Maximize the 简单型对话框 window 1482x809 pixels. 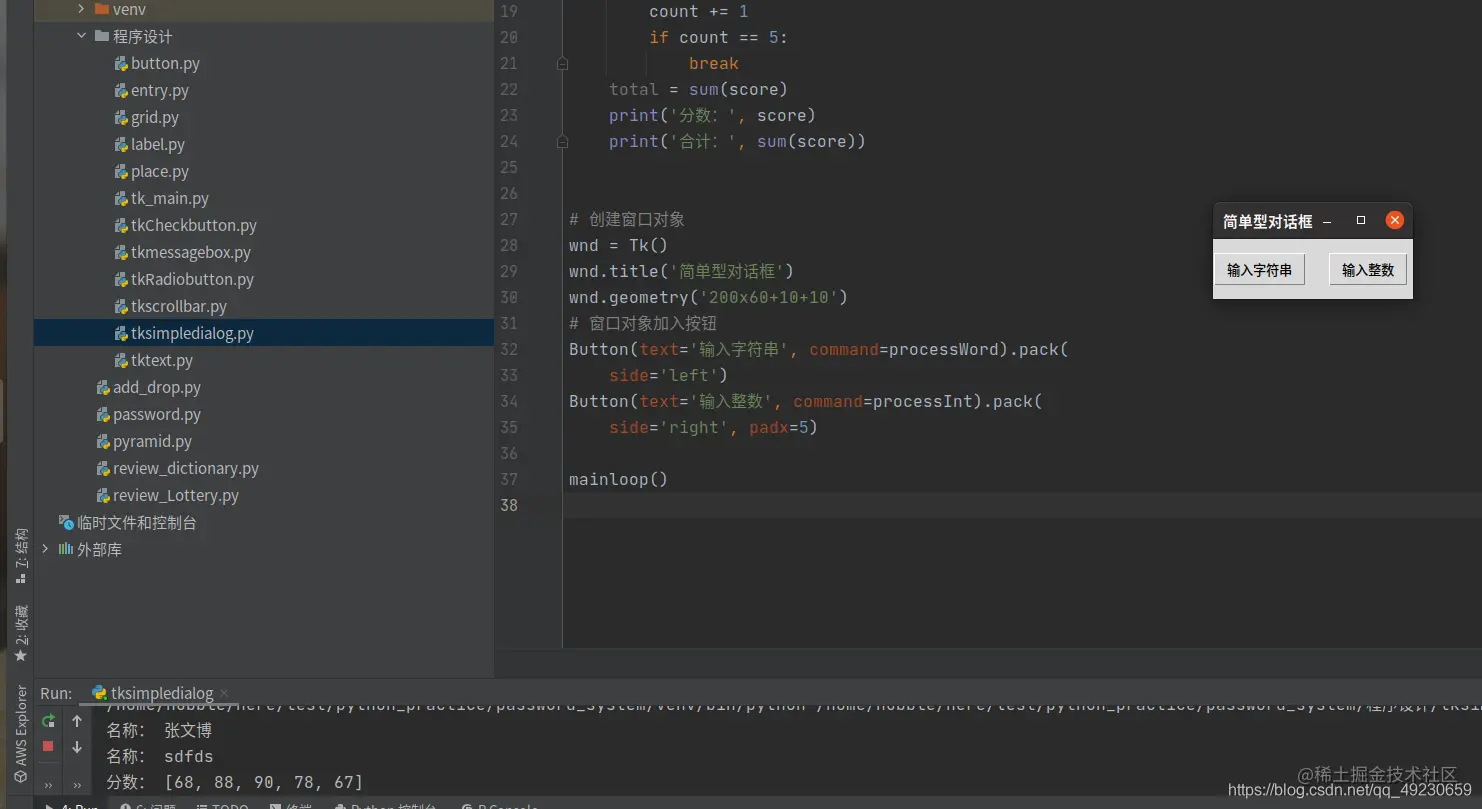pos(1361,220)
